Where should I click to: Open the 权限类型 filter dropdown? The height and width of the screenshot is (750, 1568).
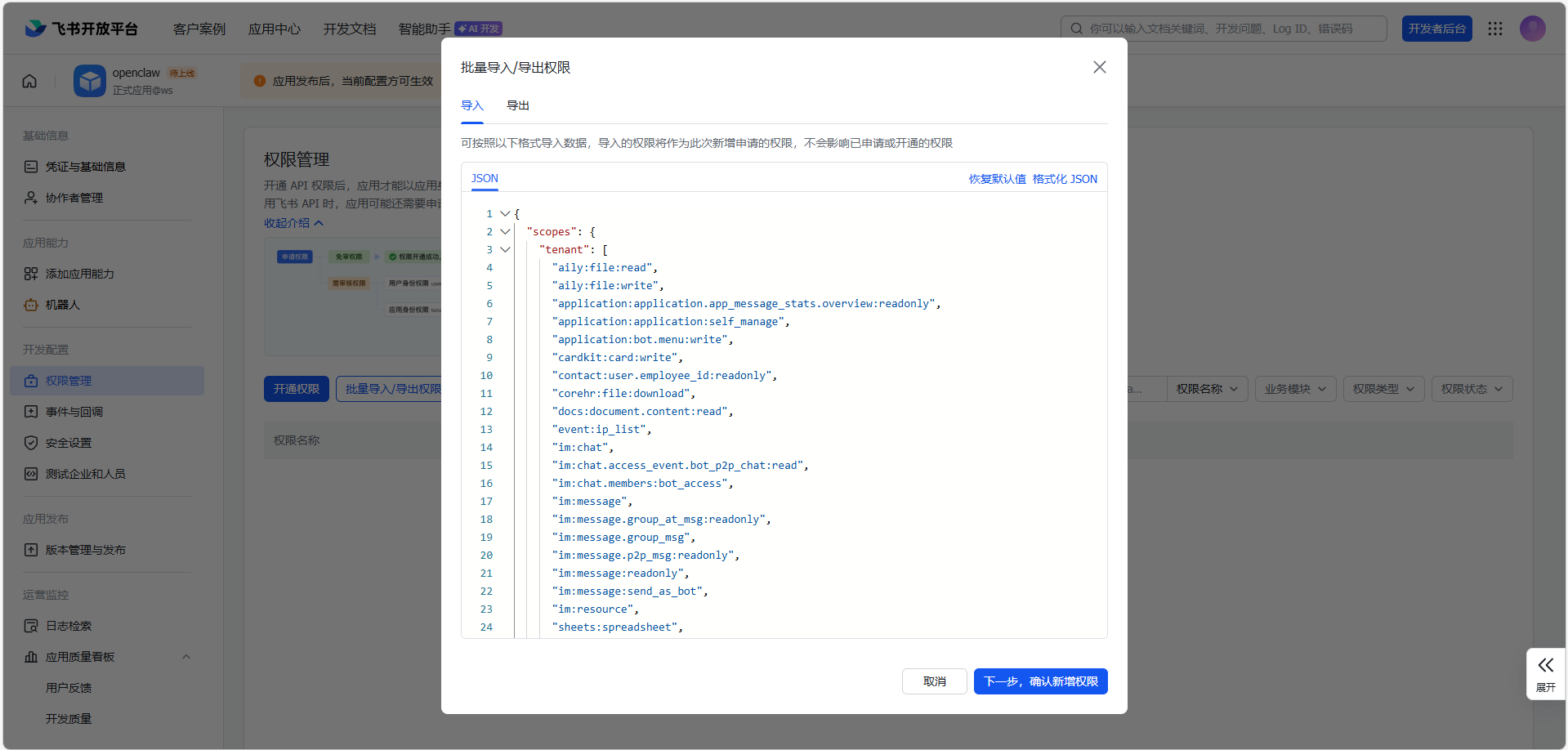click(x=1383, y=389)
